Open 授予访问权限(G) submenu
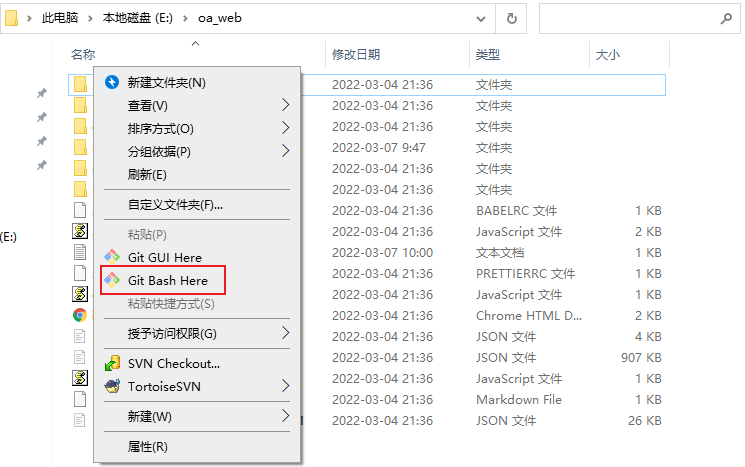Viewport: 745px width, 467px height. [172, 334]
